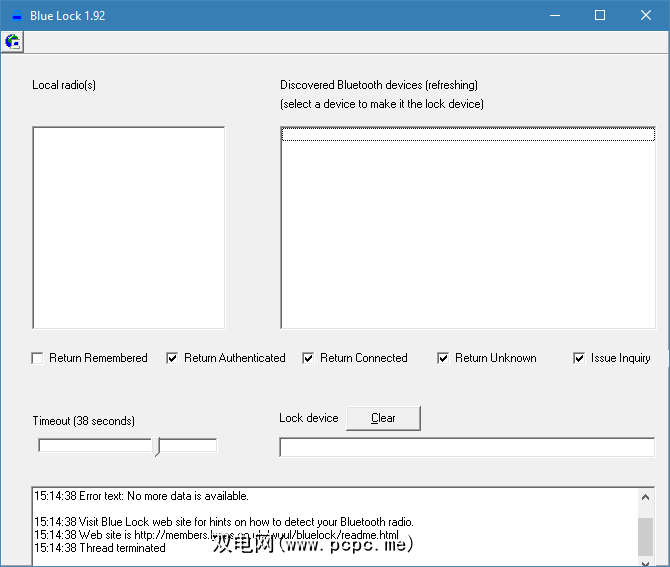Click inside the Lock device text field
Image resolution: width=670 pixels, height=567 pixels.
467,447
